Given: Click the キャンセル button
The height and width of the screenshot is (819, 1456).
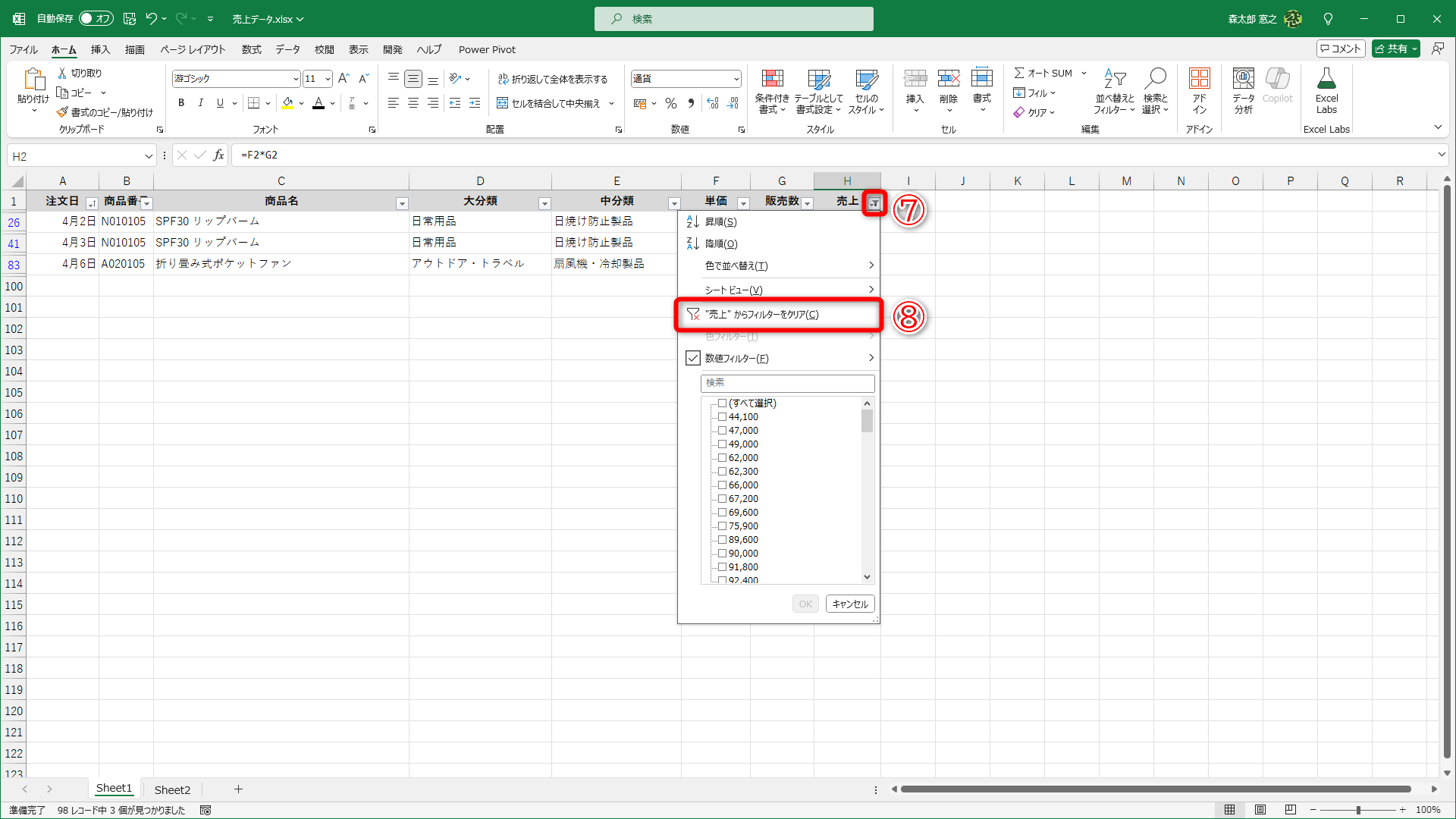Looking at the screenshot, I should pos(849,604).
